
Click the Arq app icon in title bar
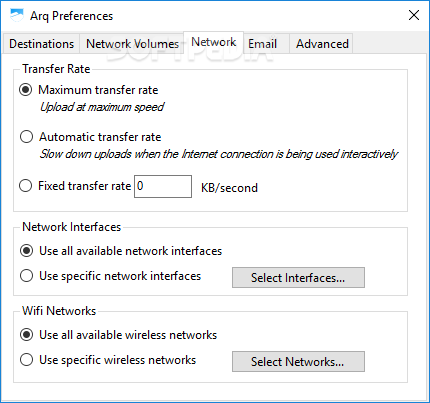click(16, 15)
